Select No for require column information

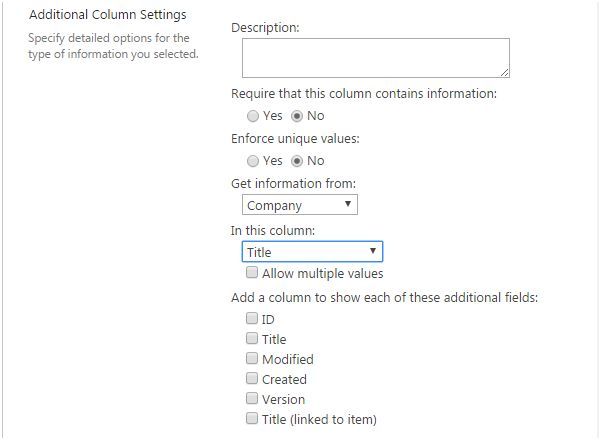pyautogui.click(x=297, y=116)
